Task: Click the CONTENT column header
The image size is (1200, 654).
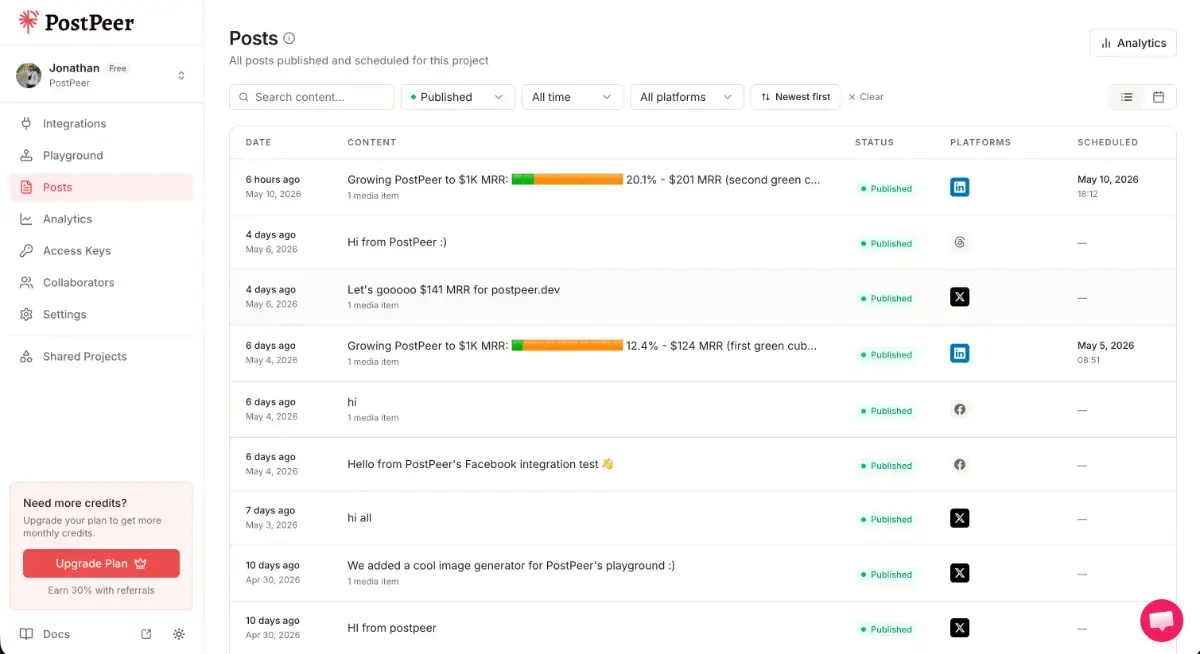Action: (x=372, y=142)
